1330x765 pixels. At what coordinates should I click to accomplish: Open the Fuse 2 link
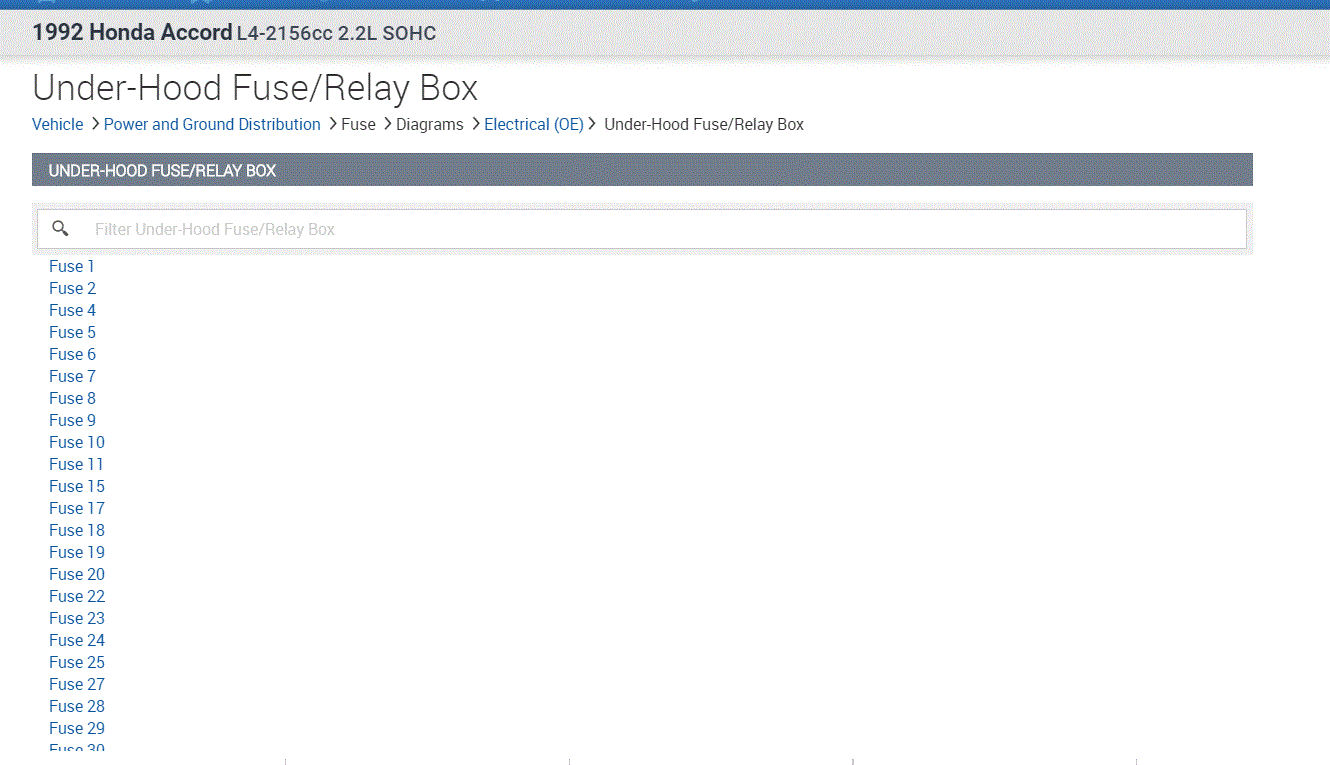pyautogui.click(x=73, y=288)
